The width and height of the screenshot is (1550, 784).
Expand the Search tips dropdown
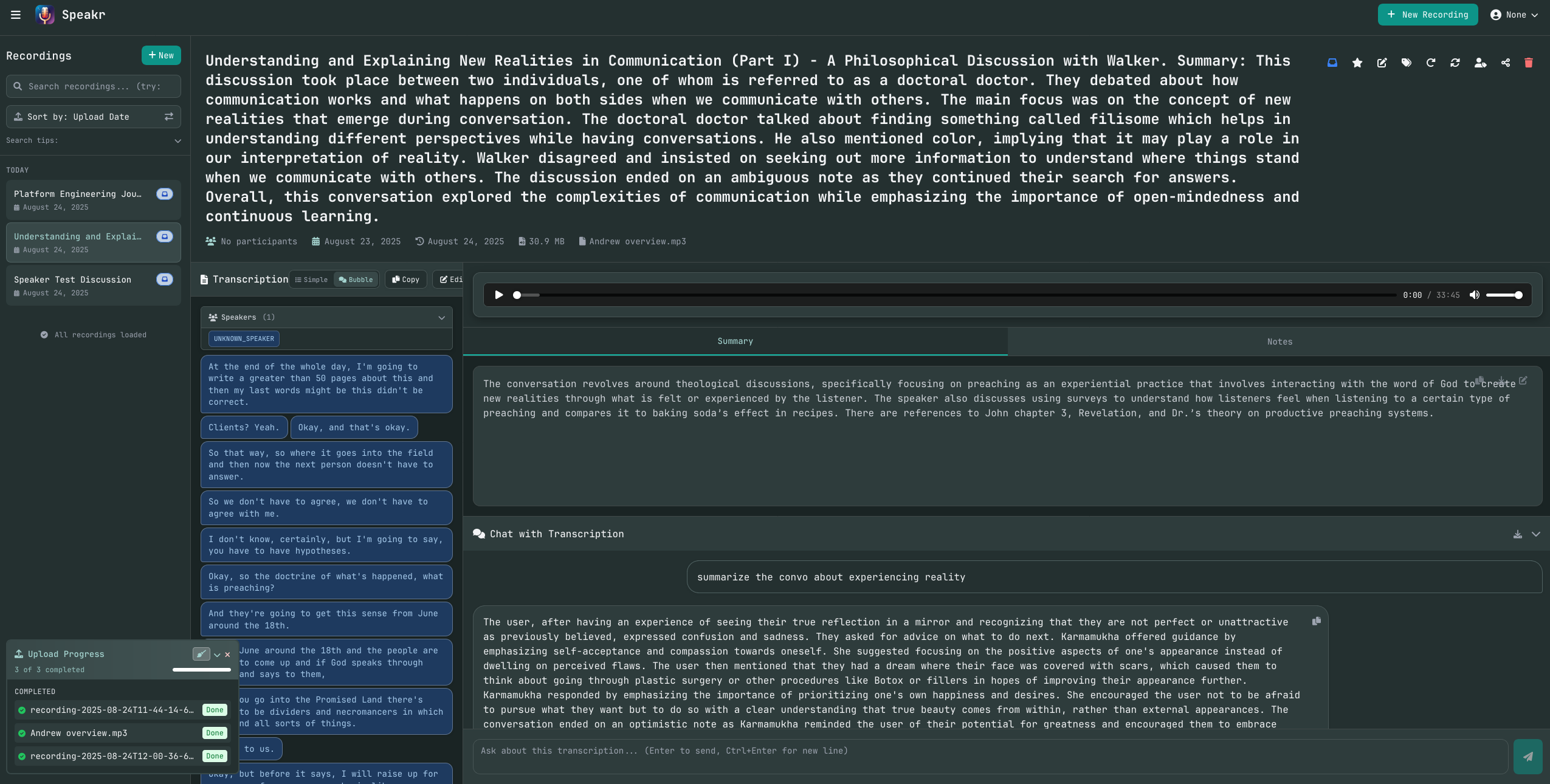click(177, 141)
